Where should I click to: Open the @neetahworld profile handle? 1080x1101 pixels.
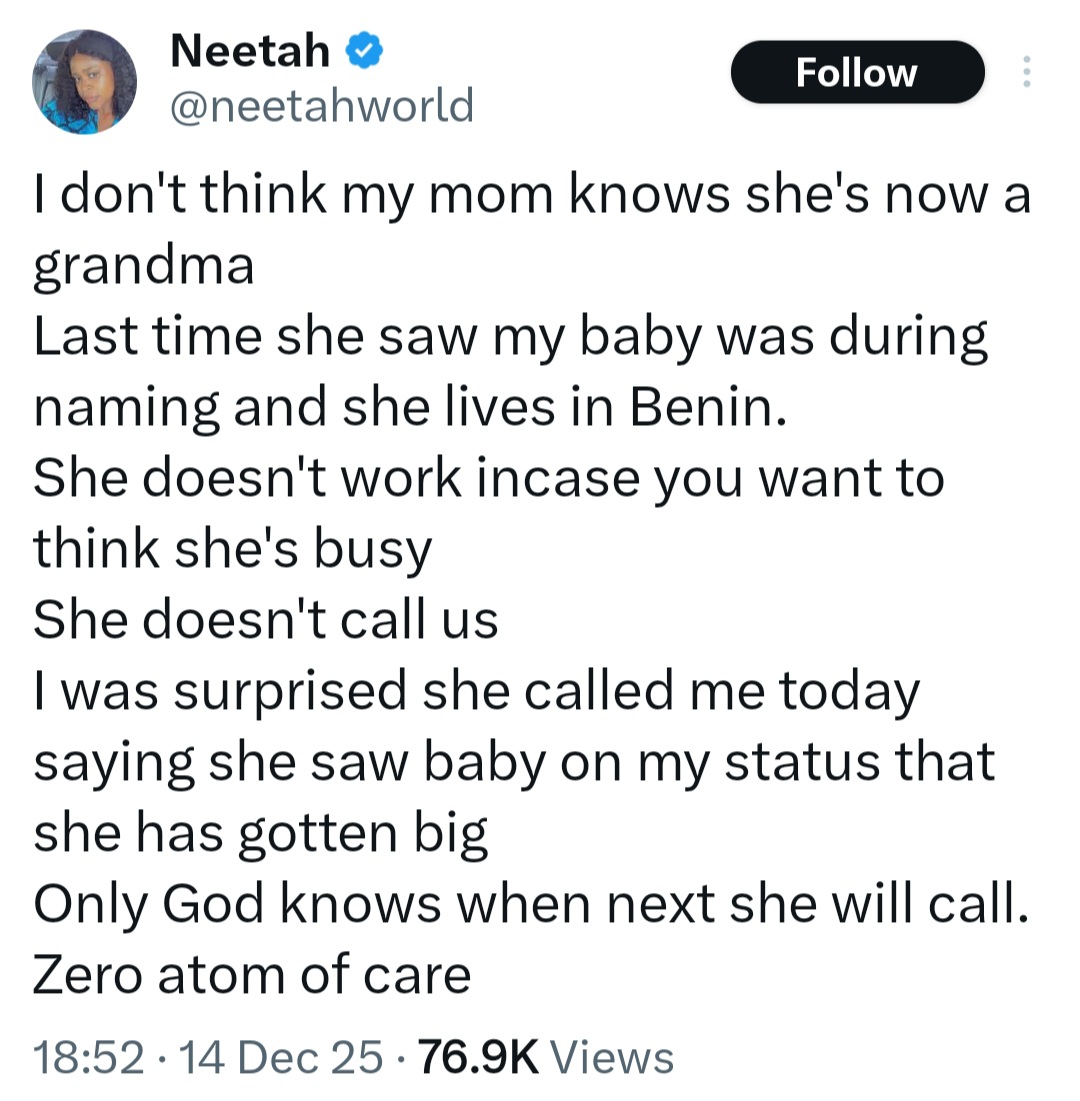(x=320, y=103)
